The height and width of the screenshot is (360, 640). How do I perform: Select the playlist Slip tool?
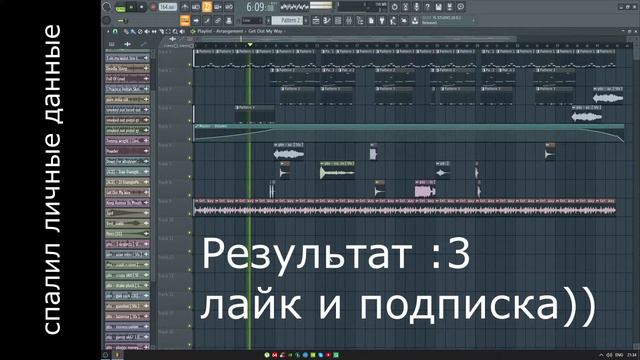tap(154, 31)
